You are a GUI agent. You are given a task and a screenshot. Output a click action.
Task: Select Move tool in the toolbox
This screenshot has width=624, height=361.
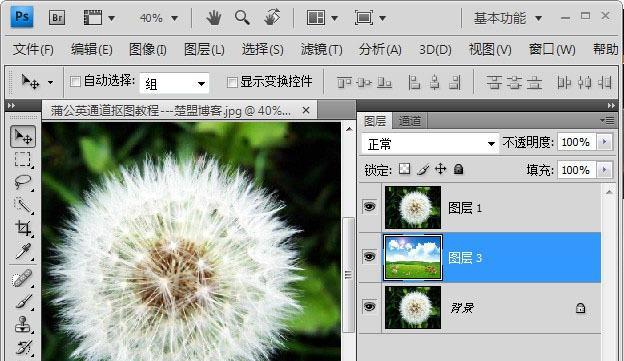[23, 137]
